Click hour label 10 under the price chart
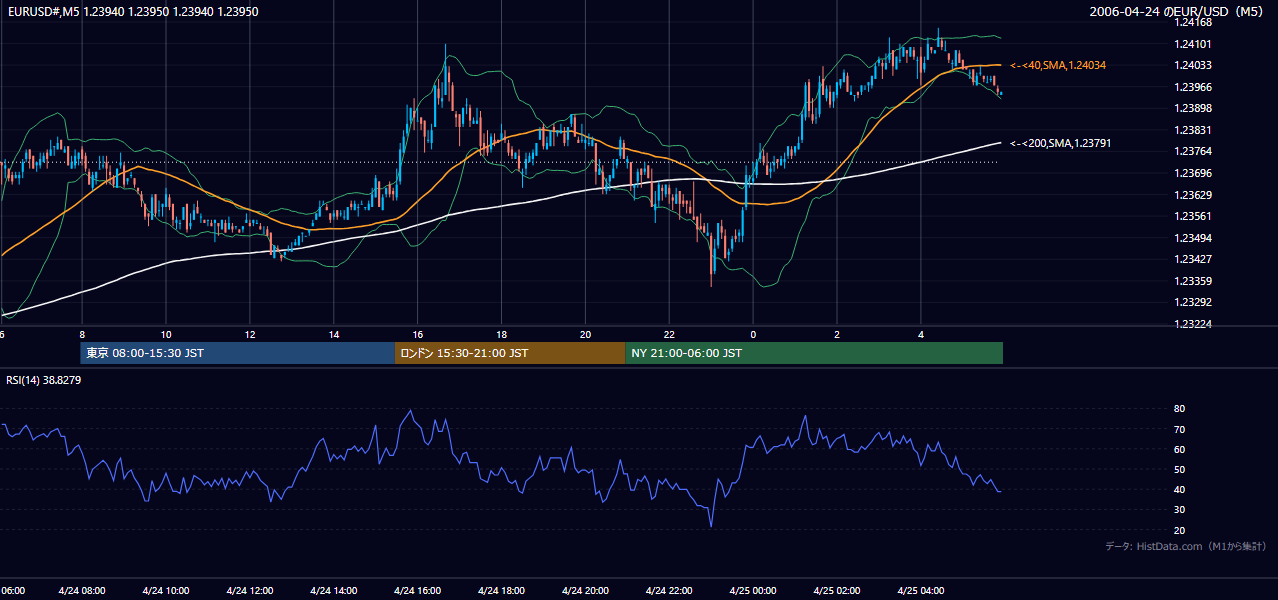This screenshot has width=1278, height=600. [166, 335]
